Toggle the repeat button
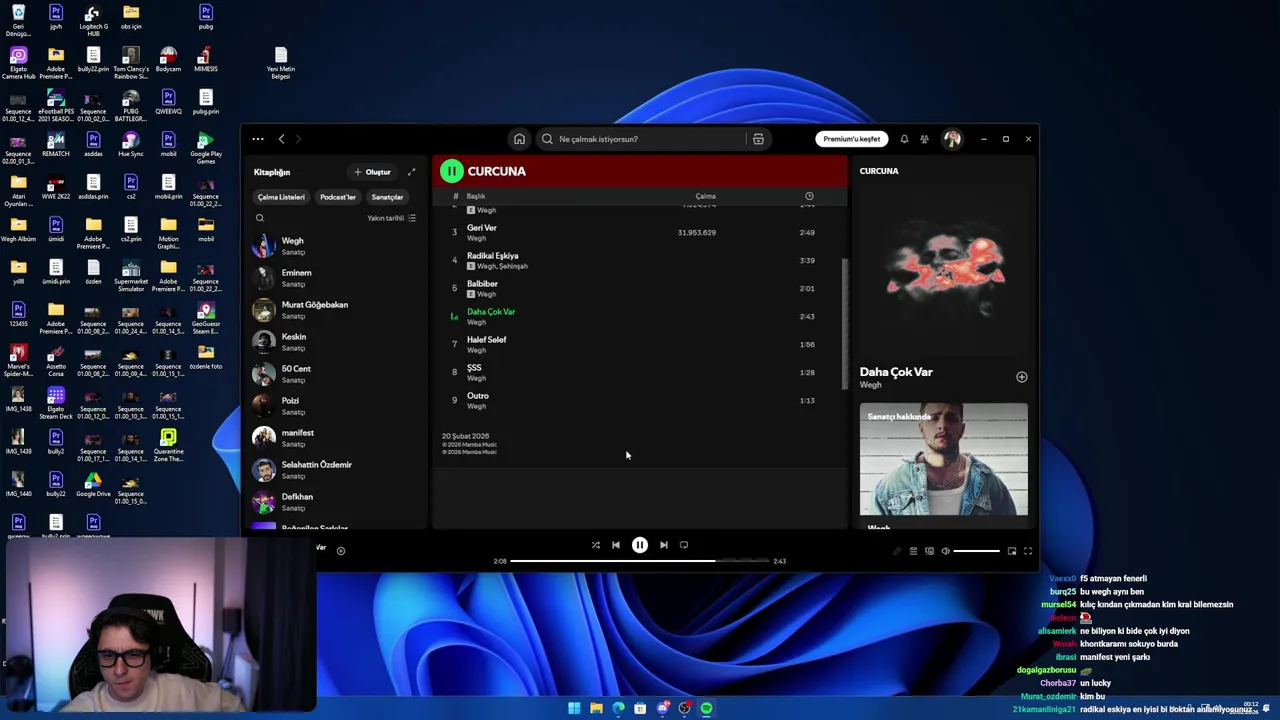 pyautogui.click(x=684, y=545)
